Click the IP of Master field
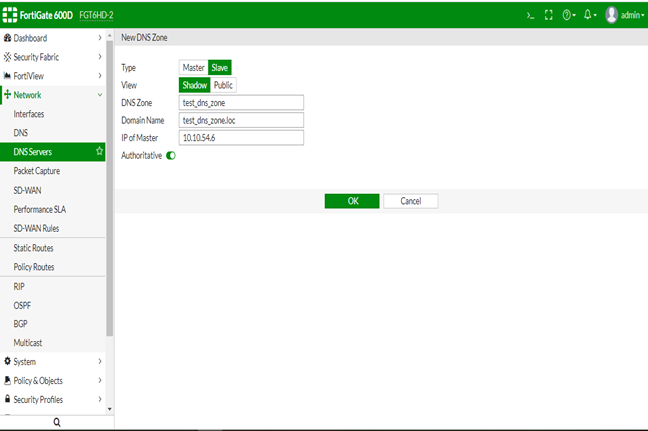The width and height of the screenshot is (648, 431). pyautogui.click(x=240, y=138)
